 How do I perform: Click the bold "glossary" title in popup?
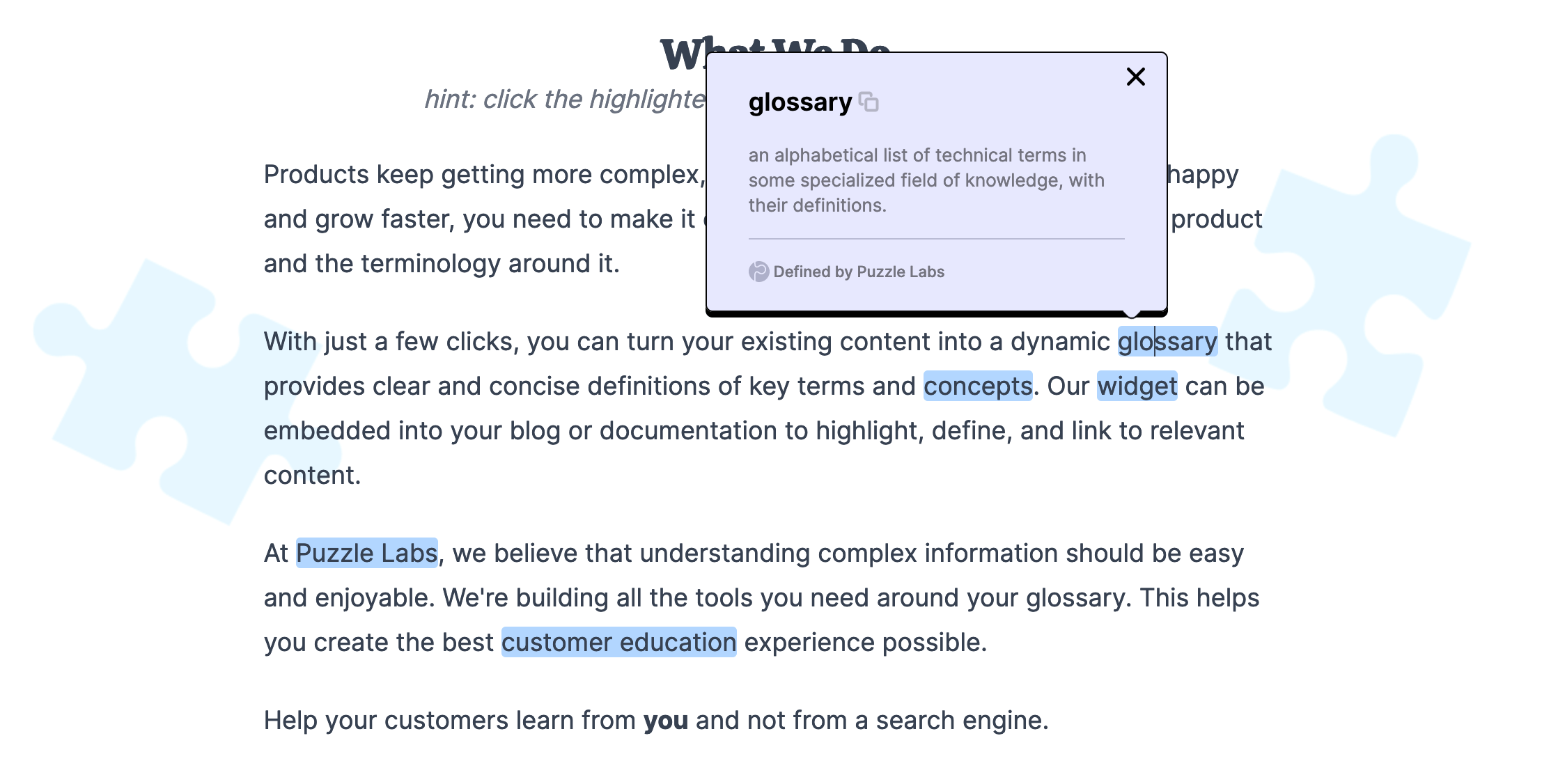tap(800, 102)
